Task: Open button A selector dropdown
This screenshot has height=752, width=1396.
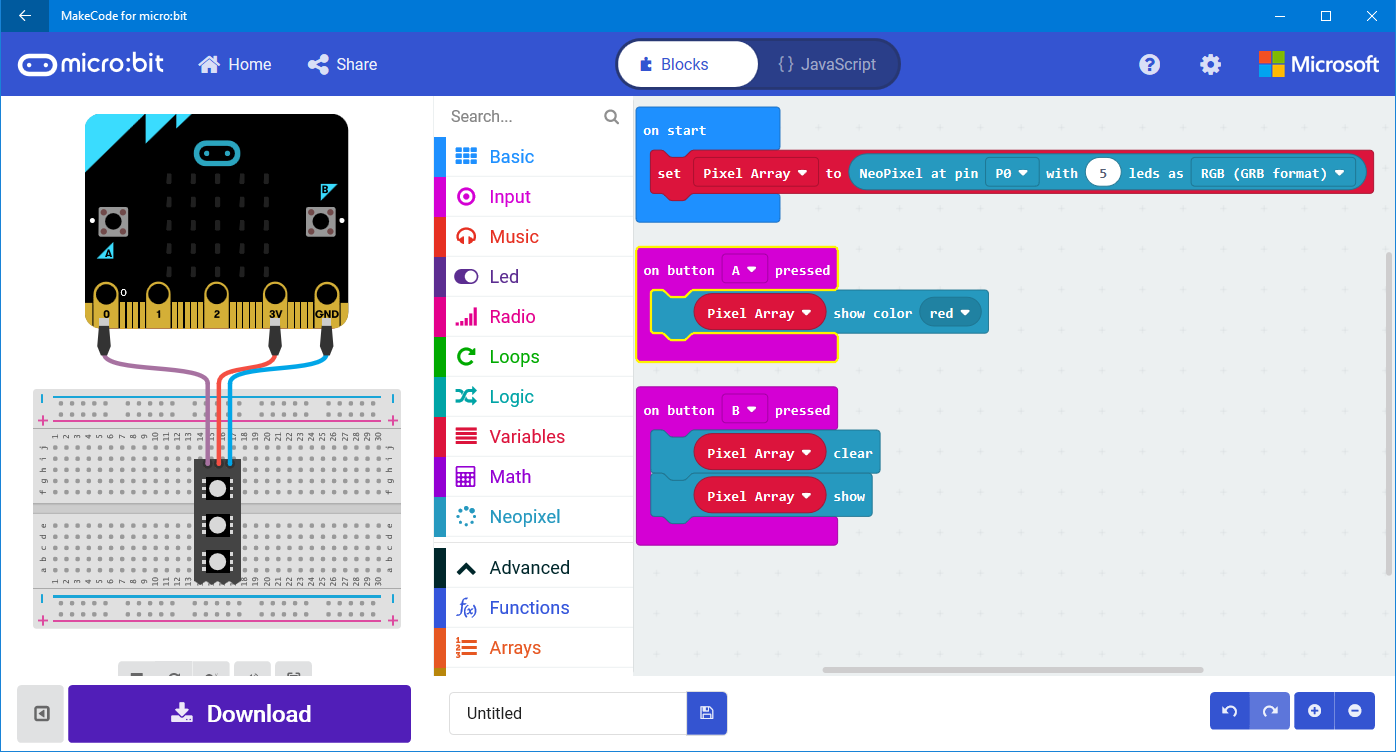Action: 745,270
